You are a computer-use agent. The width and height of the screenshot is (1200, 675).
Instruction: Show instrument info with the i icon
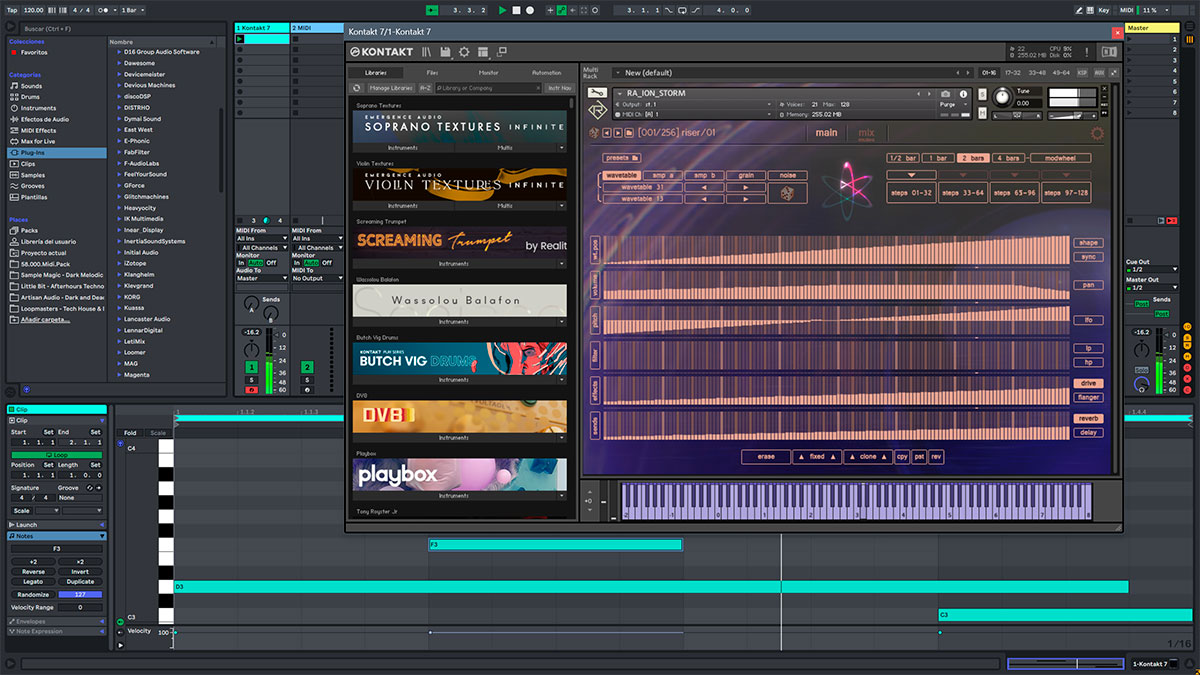pyautogui.click(x=962, y=94)
